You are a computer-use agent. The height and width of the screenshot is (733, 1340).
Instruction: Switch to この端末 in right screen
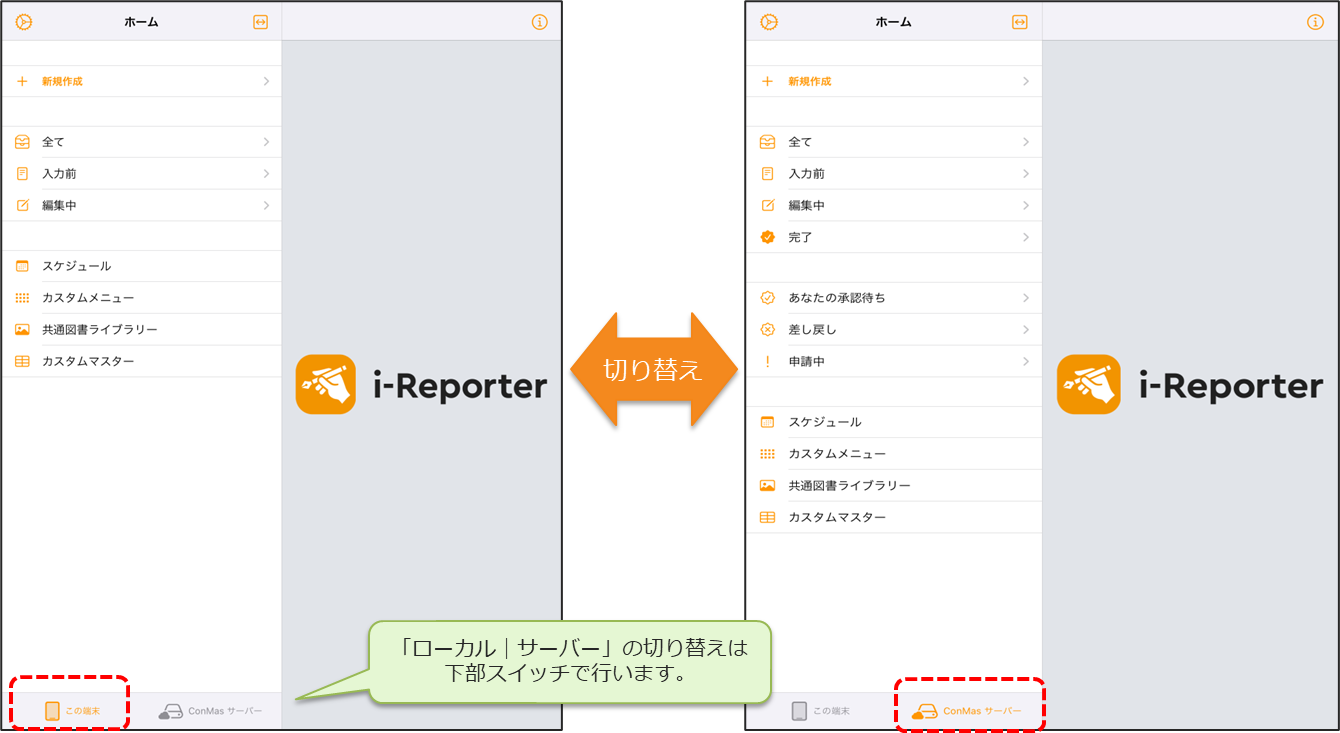pos(820,711)
